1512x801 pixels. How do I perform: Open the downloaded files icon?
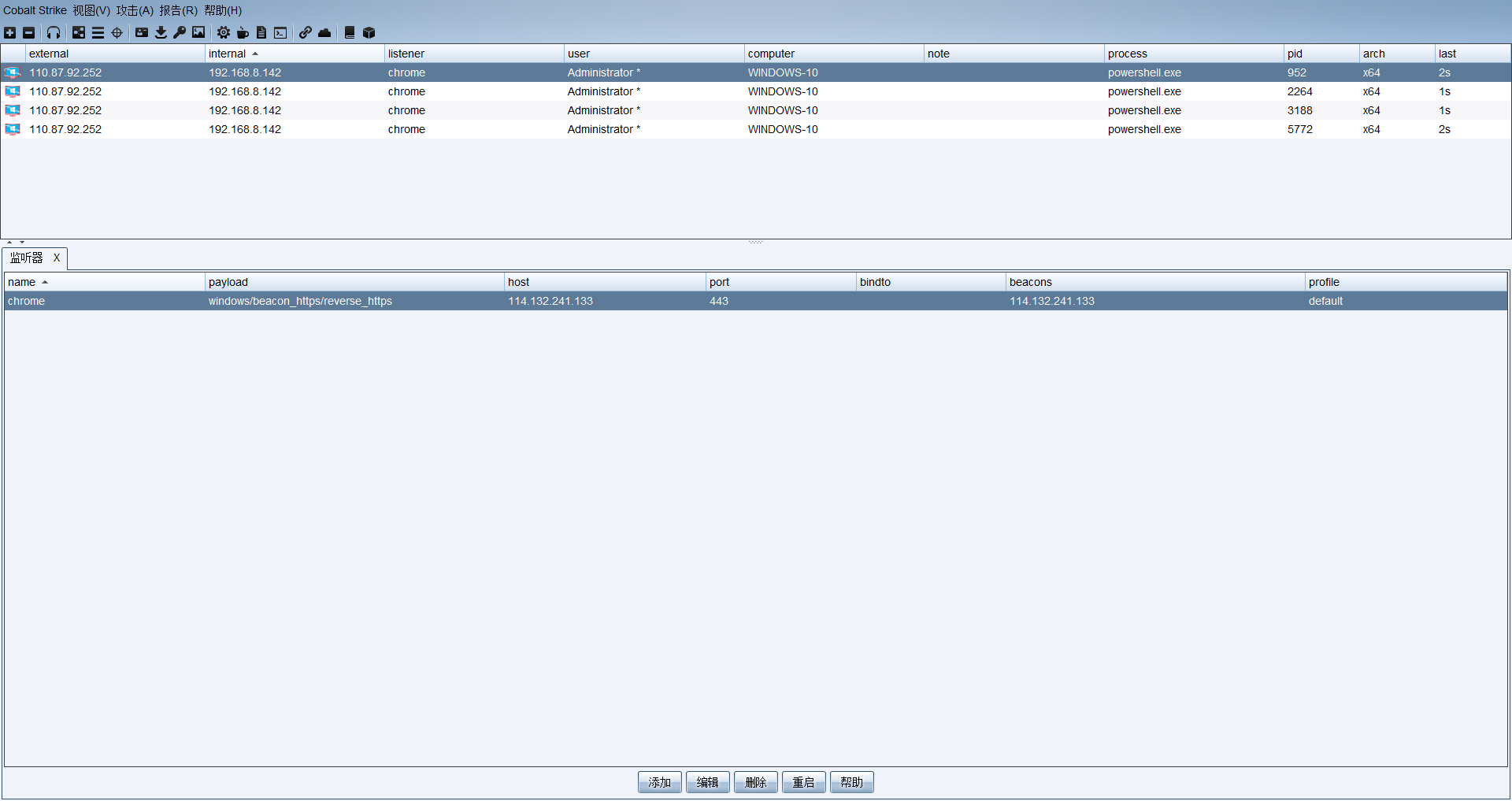pyautogui.click(x=161, y=32)
